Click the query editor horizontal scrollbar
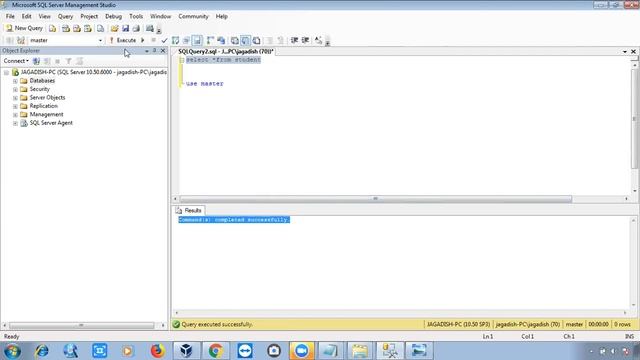Screen dimensions: 640x360 pyautogui.click(x=375, y=199)
